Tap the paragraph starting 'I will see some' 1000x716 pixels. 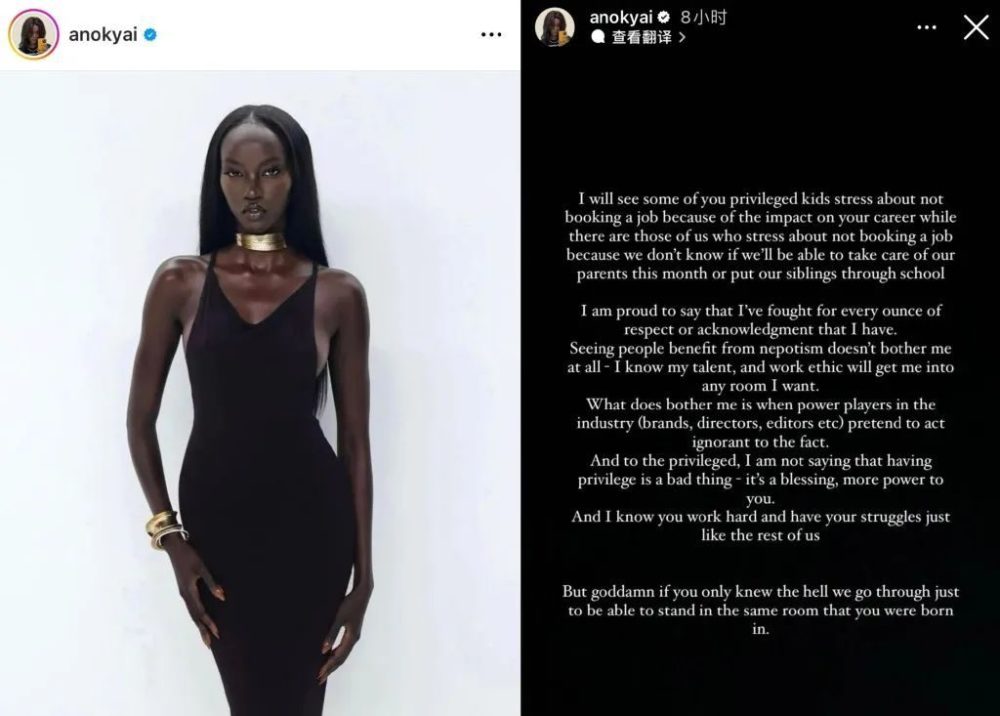pyautogui.click(x=761, y=236)
